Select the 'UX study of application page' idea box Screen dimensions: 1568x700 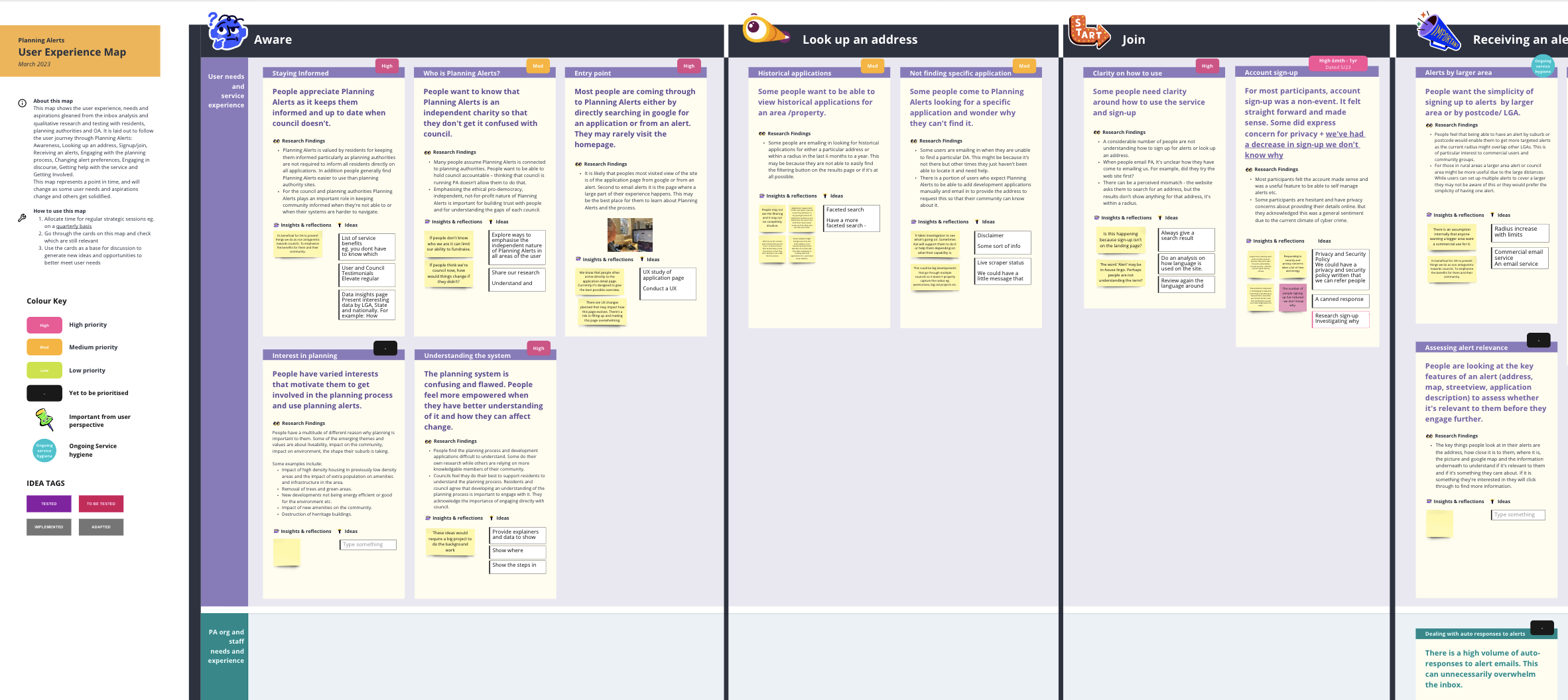tap(669, 283)
